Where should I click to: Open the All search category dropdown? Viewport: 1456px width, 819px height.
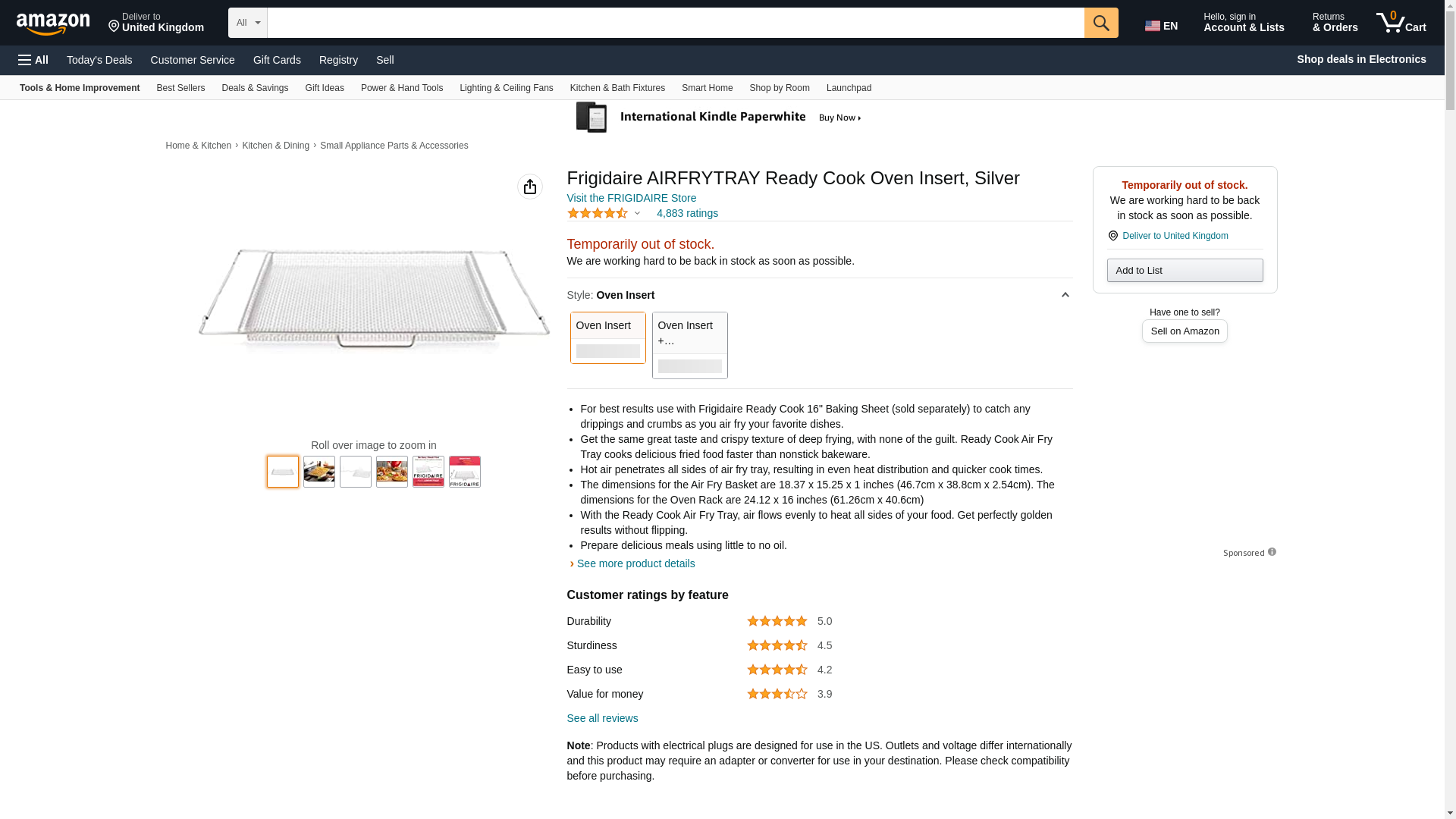(247, 23)
